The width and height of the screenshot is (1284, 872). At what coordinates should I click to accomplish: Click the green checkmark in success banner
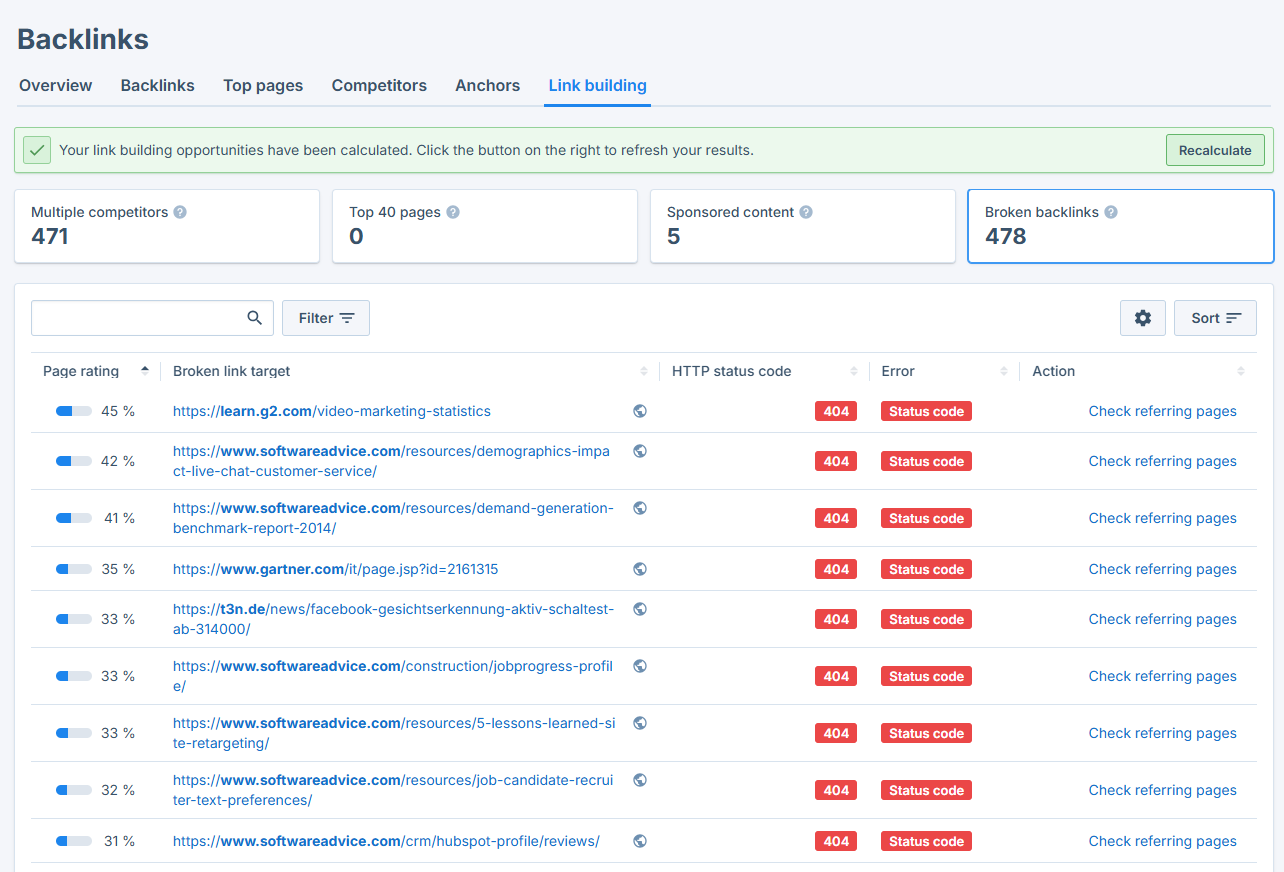coord(37,149)
